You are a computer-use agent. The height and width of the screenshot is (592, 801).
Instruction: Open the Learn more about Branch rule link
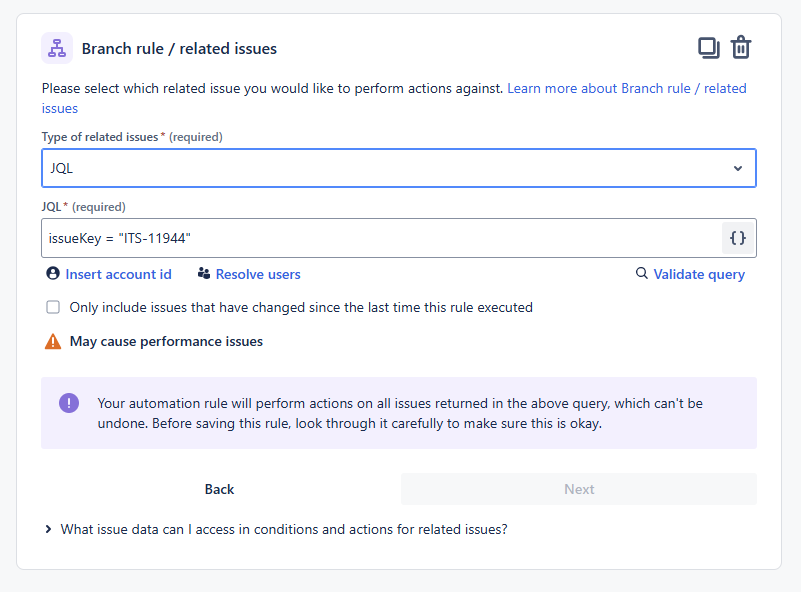pyautogui.click(x=626, y=88)
